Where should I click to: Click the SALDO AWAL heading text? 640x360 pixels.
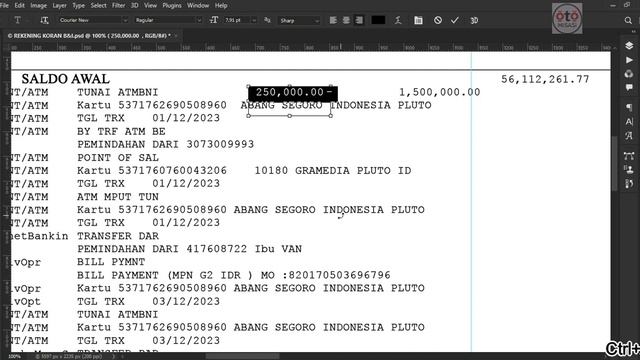(65, 79)
